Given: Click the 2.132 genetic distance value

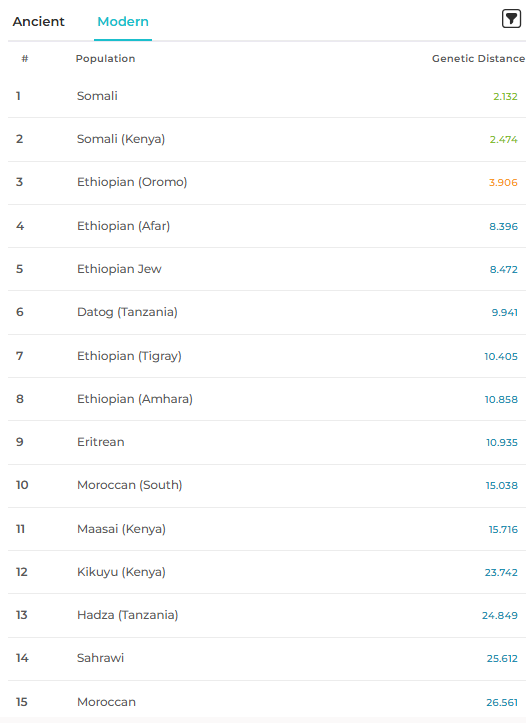Looking at the screenshot, I should pos(505,96).
